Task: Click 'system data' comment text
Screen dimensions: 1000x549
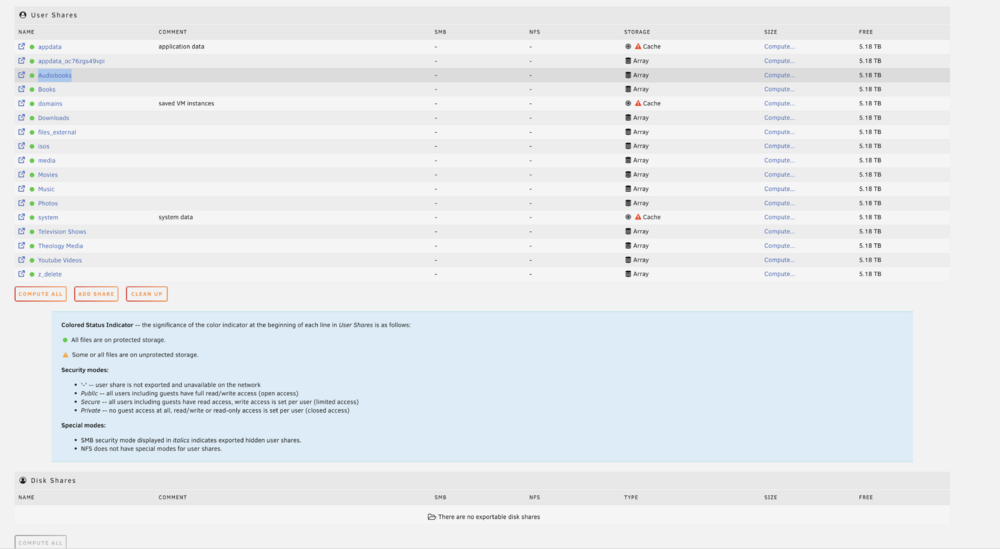Action: pyautogui.click(x=175, y=217)
